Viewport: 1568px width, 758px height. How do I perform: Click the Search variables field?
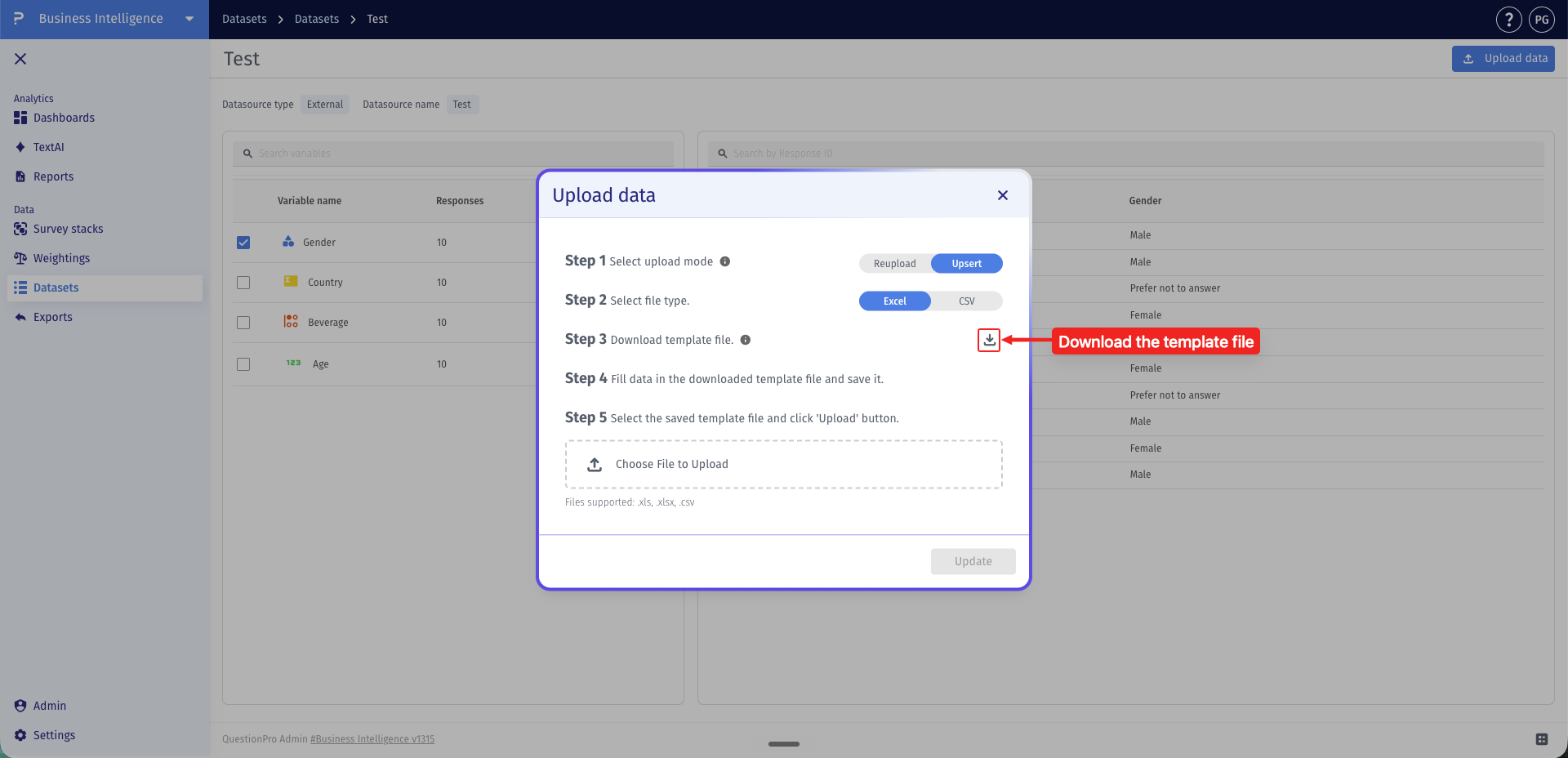[x=453, y=154]
